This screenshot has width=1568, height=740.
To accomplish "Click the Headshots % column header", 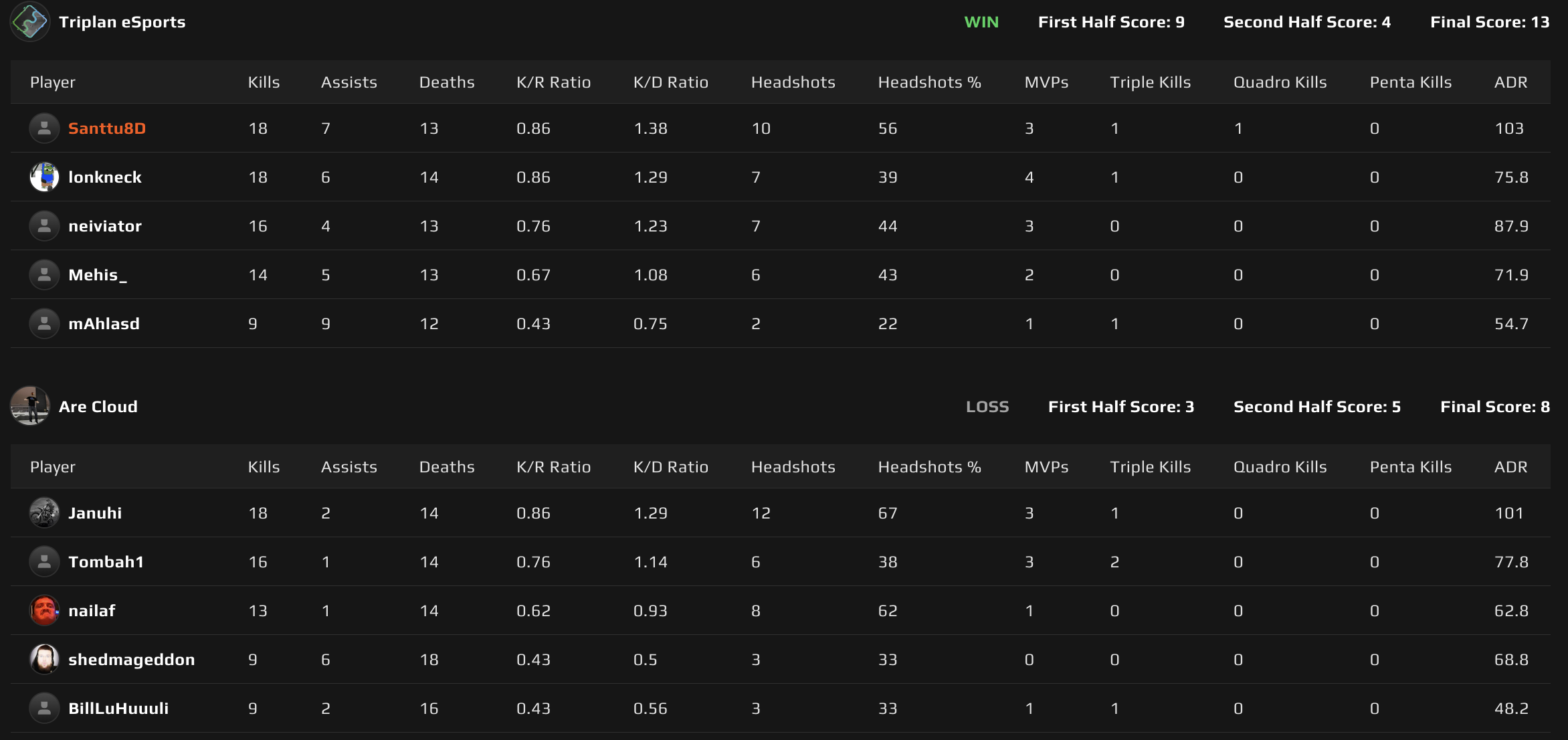I will [x=929, y=82].
